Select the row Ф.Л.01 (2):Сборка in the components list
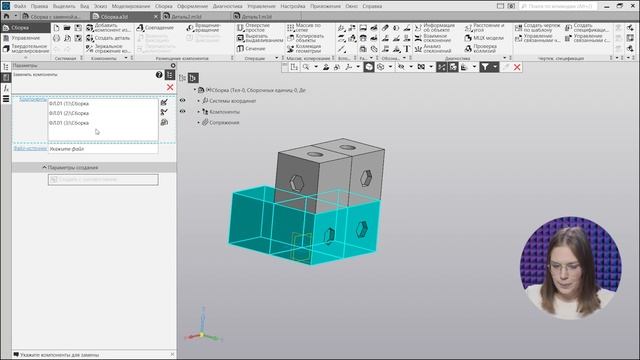Image resolution: width=640 pixels, height=360 pixels. coord(103,113)
